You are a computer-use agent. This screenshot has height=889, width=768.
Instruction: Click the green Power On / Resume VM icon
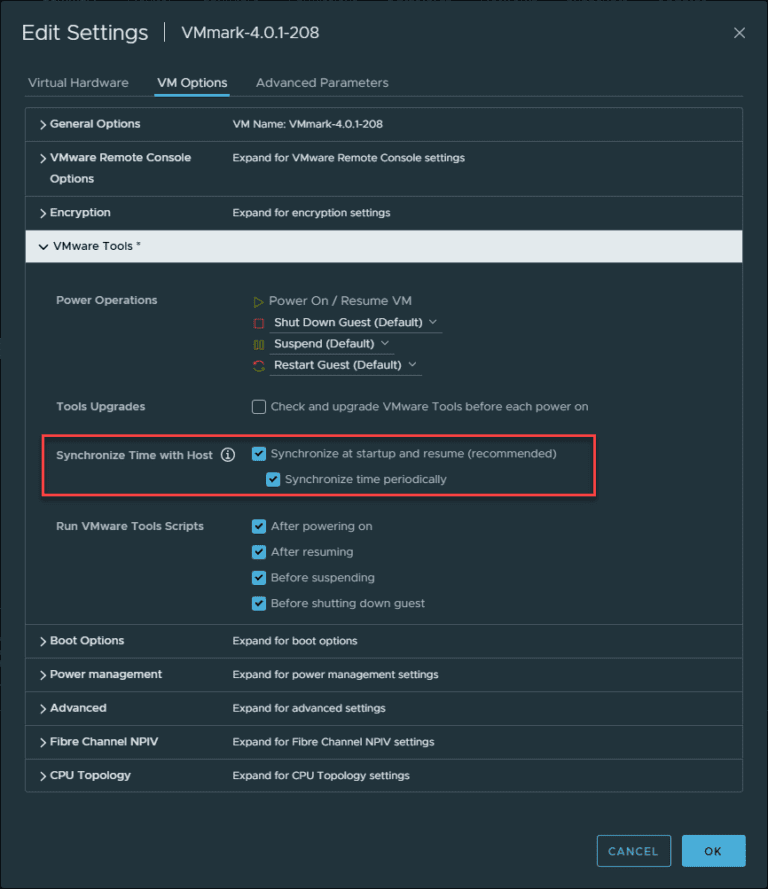(x=258, y=300)
